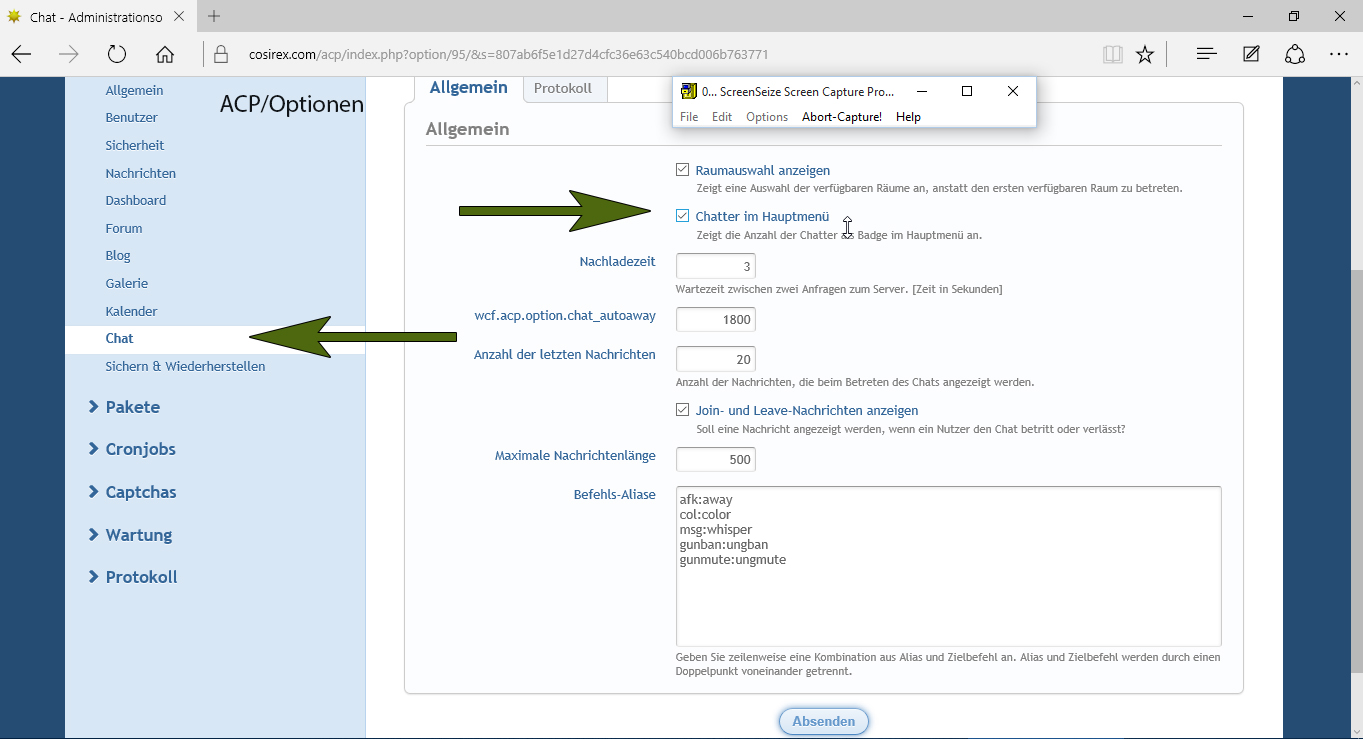Open browser More actions ellipsis

pyautogui.click(x=1339, y=55)
